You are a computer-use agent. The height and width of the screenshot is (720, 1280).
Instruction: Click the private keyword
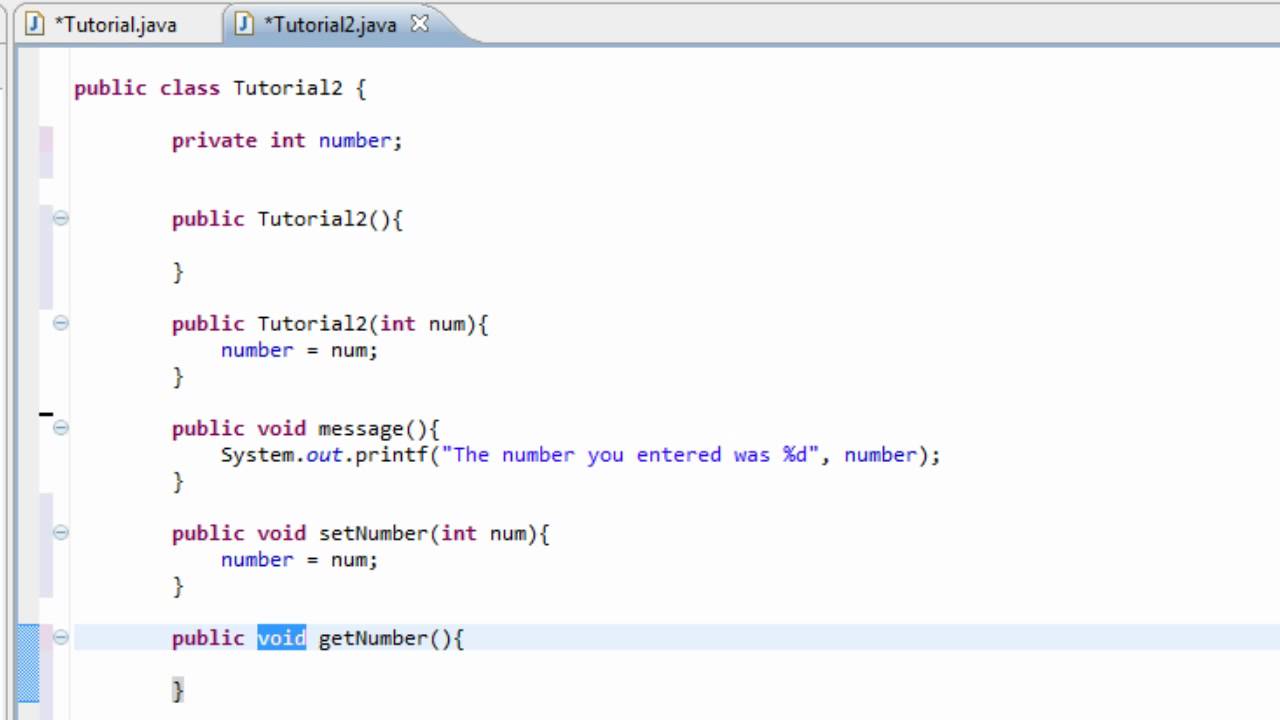click(214, 141)
